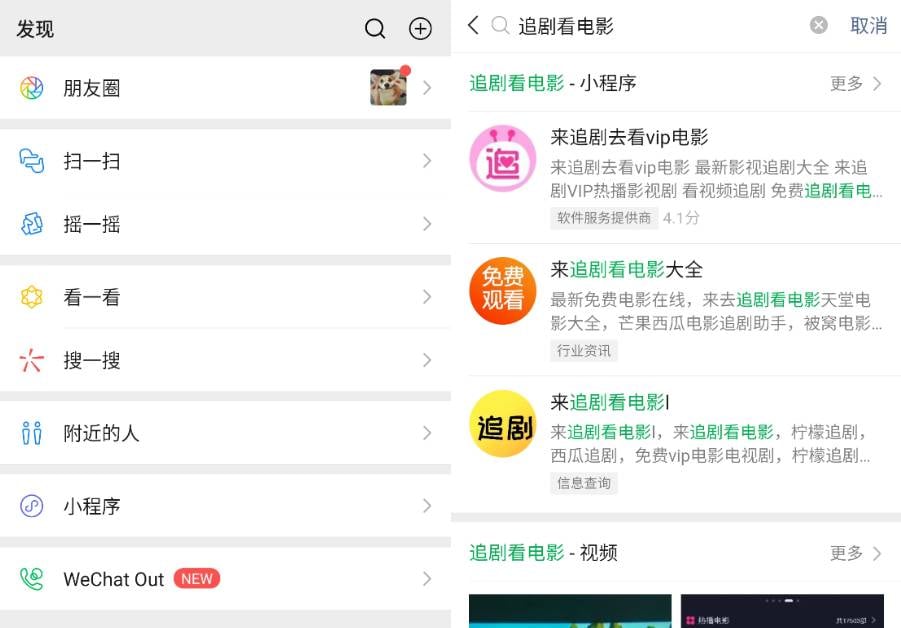
Task: Tap the 发现 page title
Action: [x=35, y=29]
